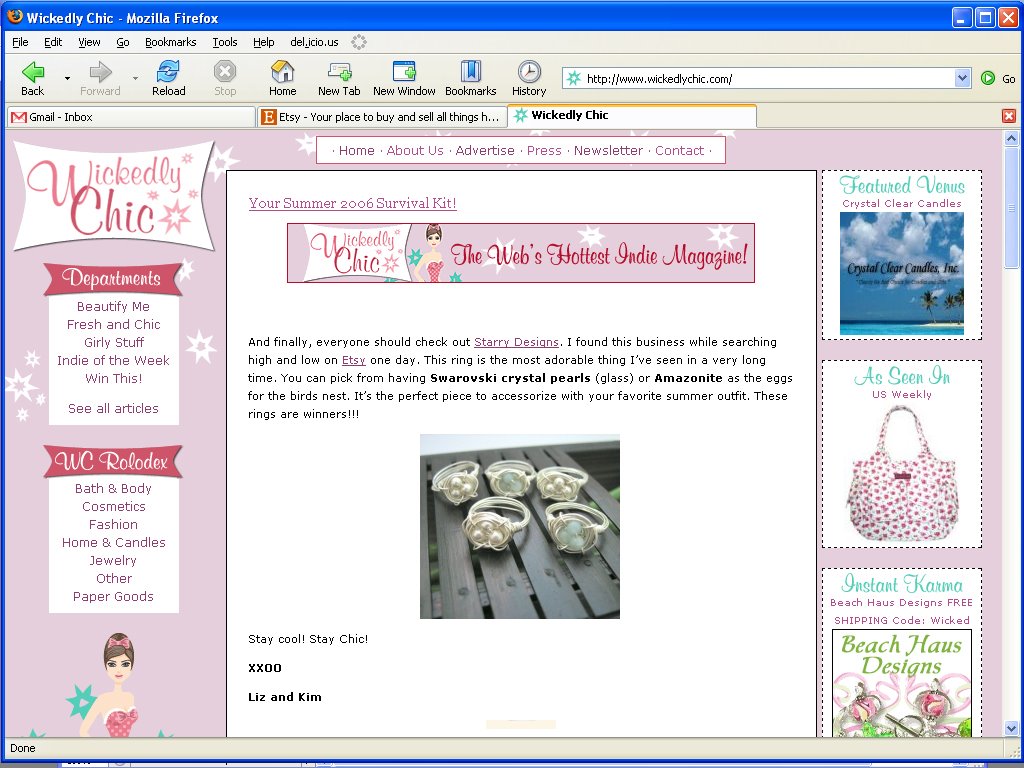Close the current tab with red X
The width and height of the screenshot is (1024, 768).
click(x=1009, y=116)
